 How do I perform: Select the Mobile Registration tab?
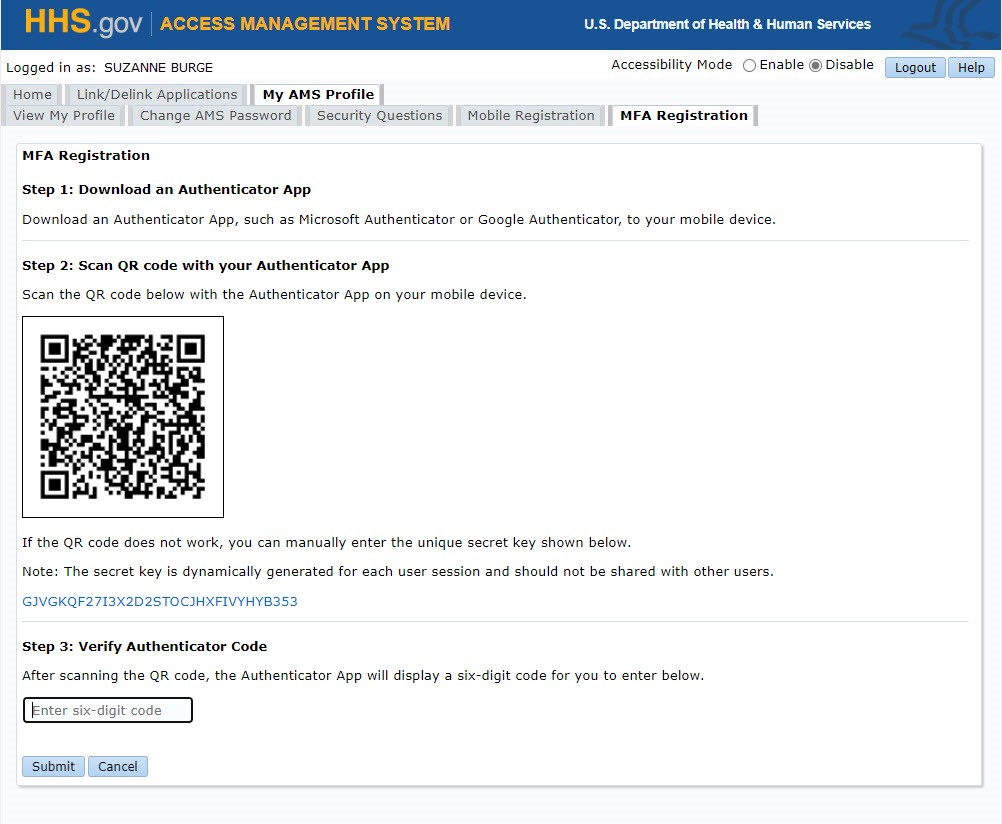pyautogui.click(x=530, y=115)
